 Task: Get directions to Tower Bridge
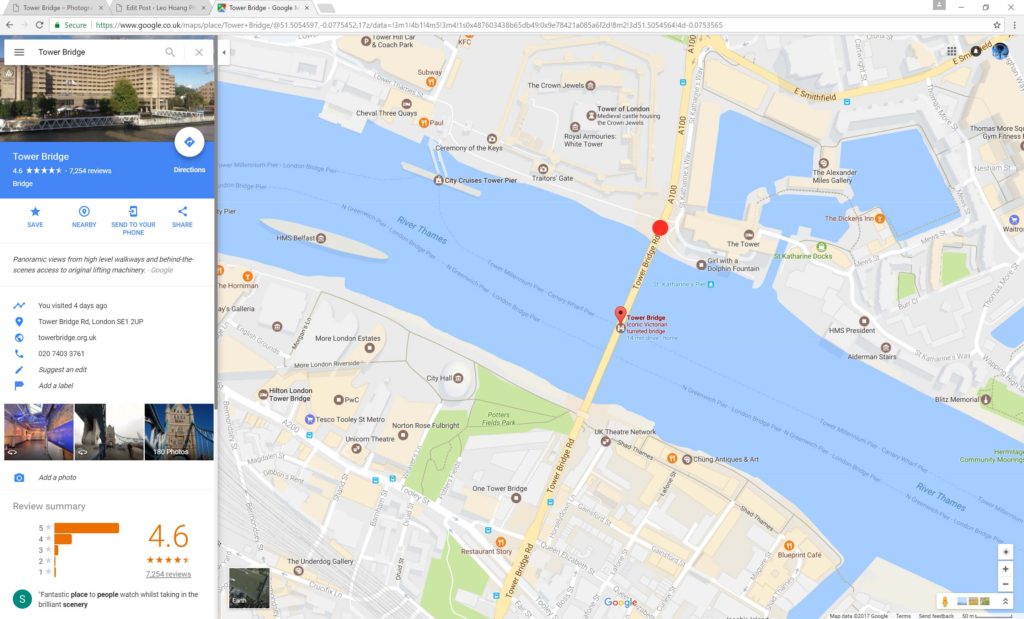[x=189, y=143]
